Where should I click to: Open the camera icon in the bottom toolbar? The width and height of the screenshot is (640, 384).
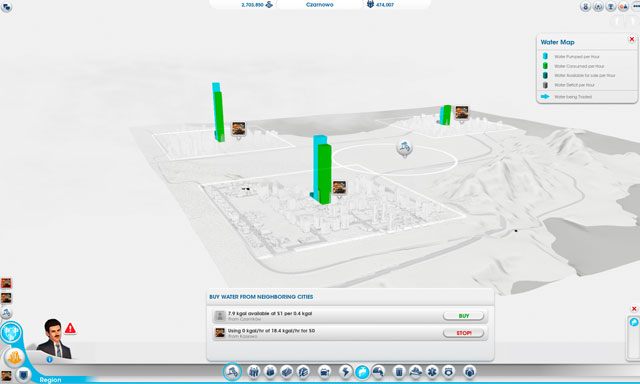[x=324, y=372]
